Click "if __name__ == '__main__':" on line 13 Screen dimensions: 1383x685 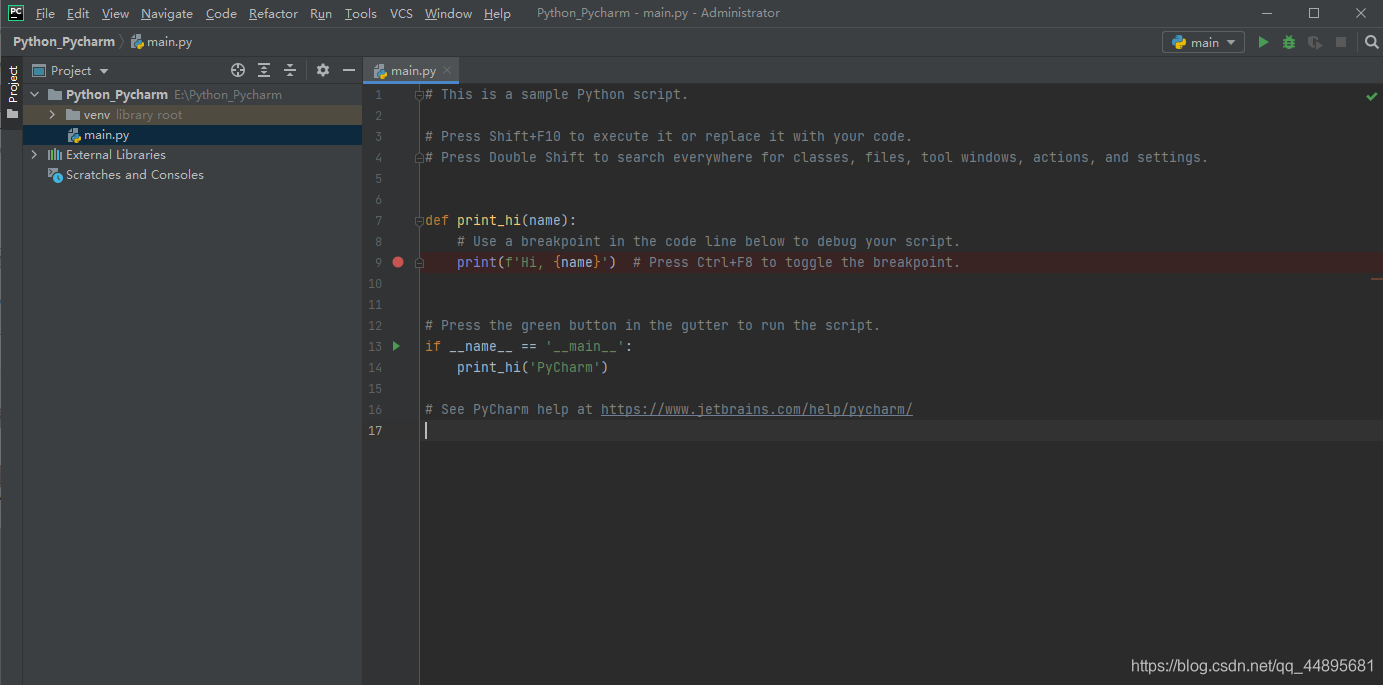(529, 346)
